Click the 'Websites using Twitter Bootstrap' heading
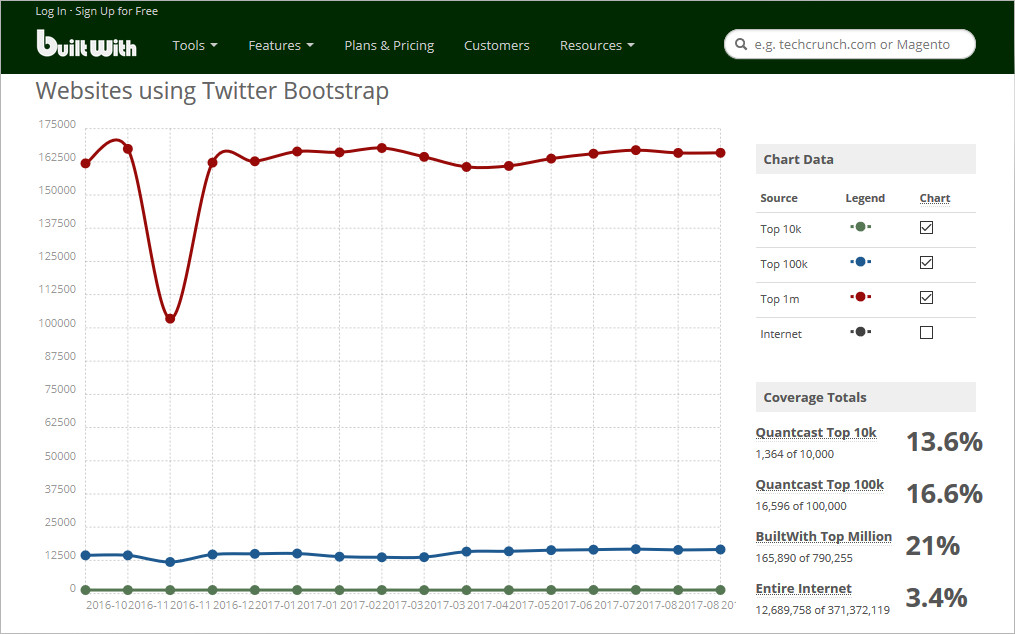The height and width of the screenshot is (634, 1015). pos(212,91)
